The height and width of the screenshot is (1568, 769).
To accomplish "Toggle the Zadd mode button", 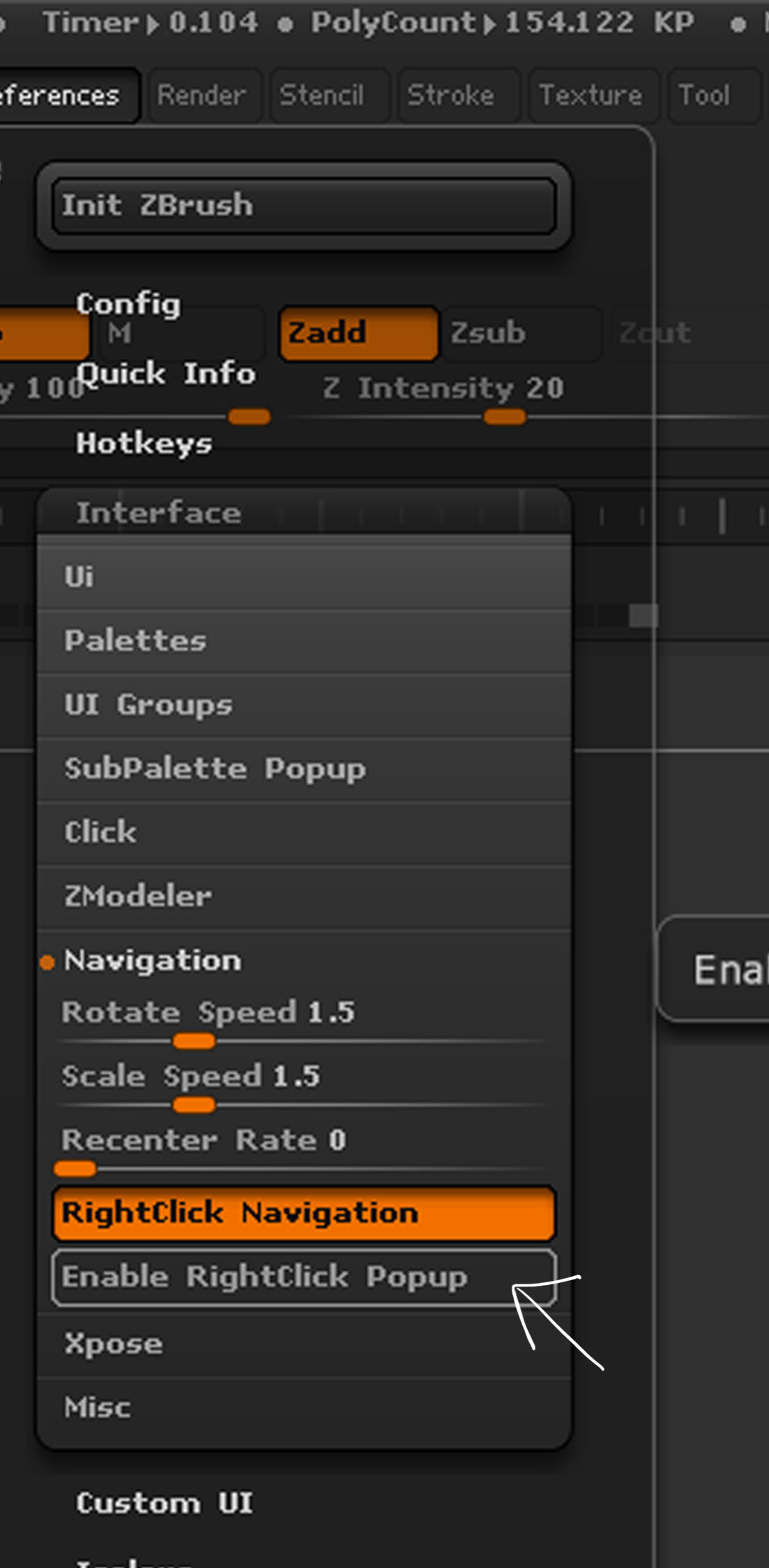I will (x=358, y=333).
